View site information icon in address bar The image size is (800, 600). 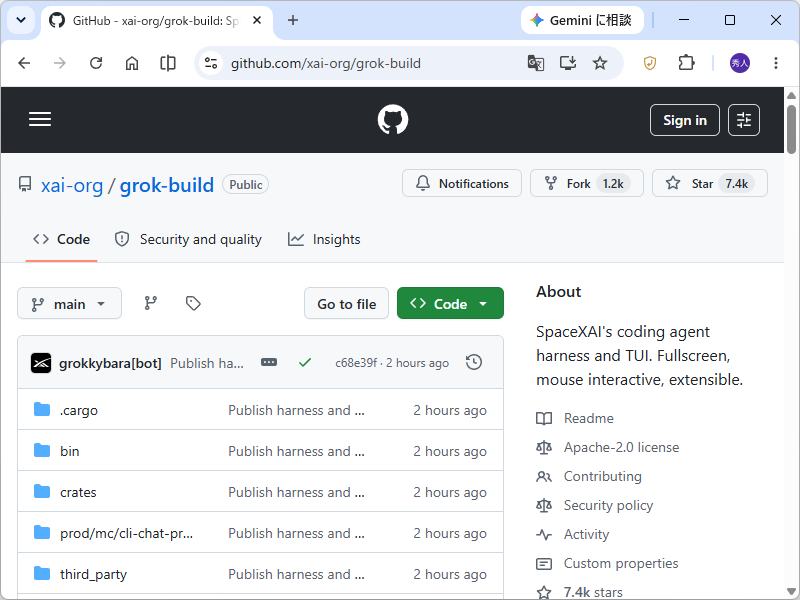pyautogui.click(x=211, y=63)
